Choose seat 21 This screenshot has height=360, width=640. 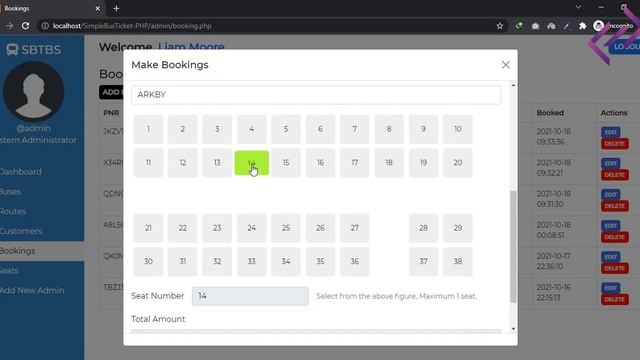tap(148, 228)
